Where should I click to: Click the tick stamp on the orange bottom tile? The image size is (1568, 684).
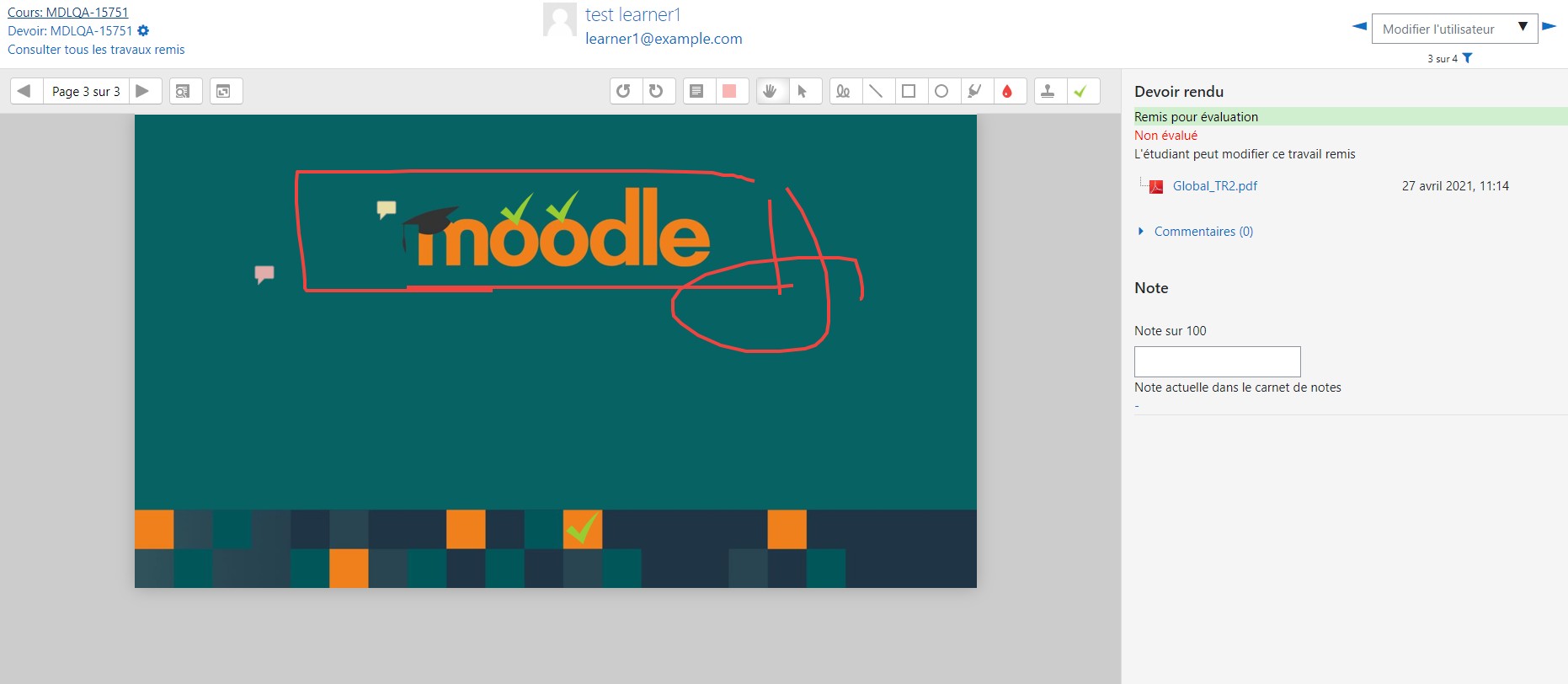pyautogui.click(x=583, y=528)
